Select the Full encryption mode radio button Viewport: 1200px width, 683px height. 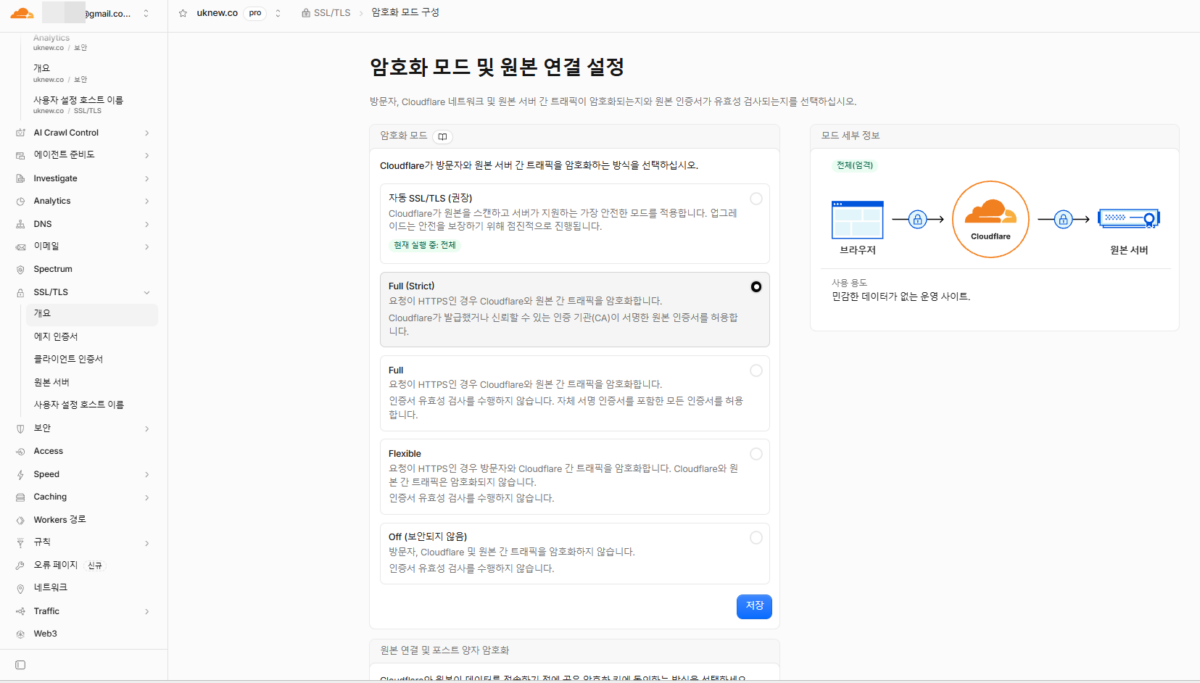click(x=756, y=370)
